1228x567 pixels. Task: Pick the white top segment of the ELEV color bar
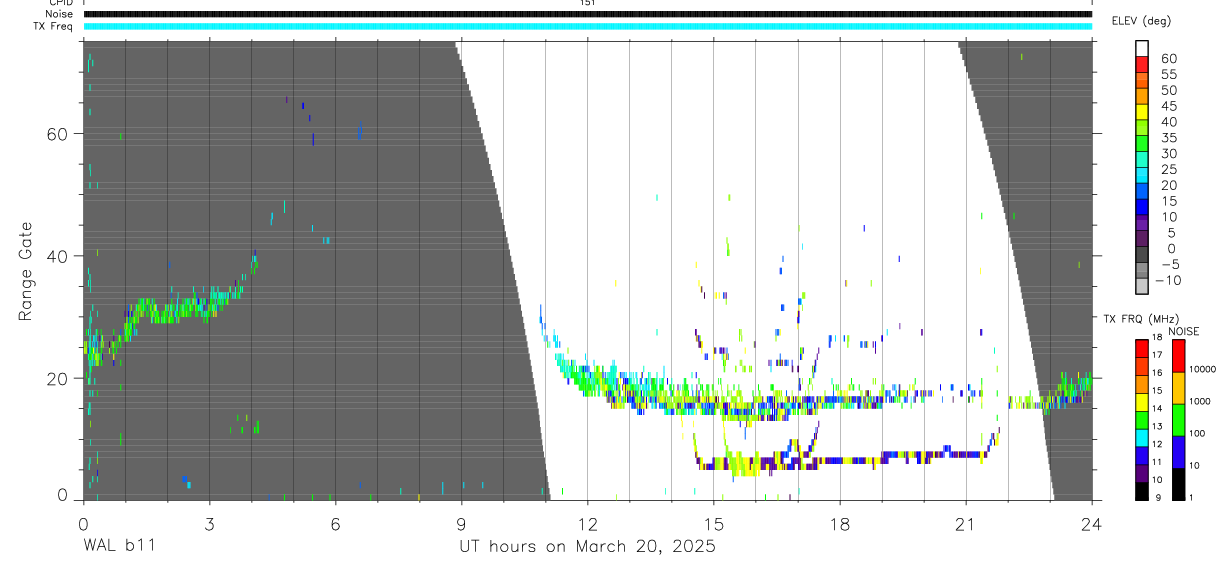pyautogui.click(x=1142, y=48)
